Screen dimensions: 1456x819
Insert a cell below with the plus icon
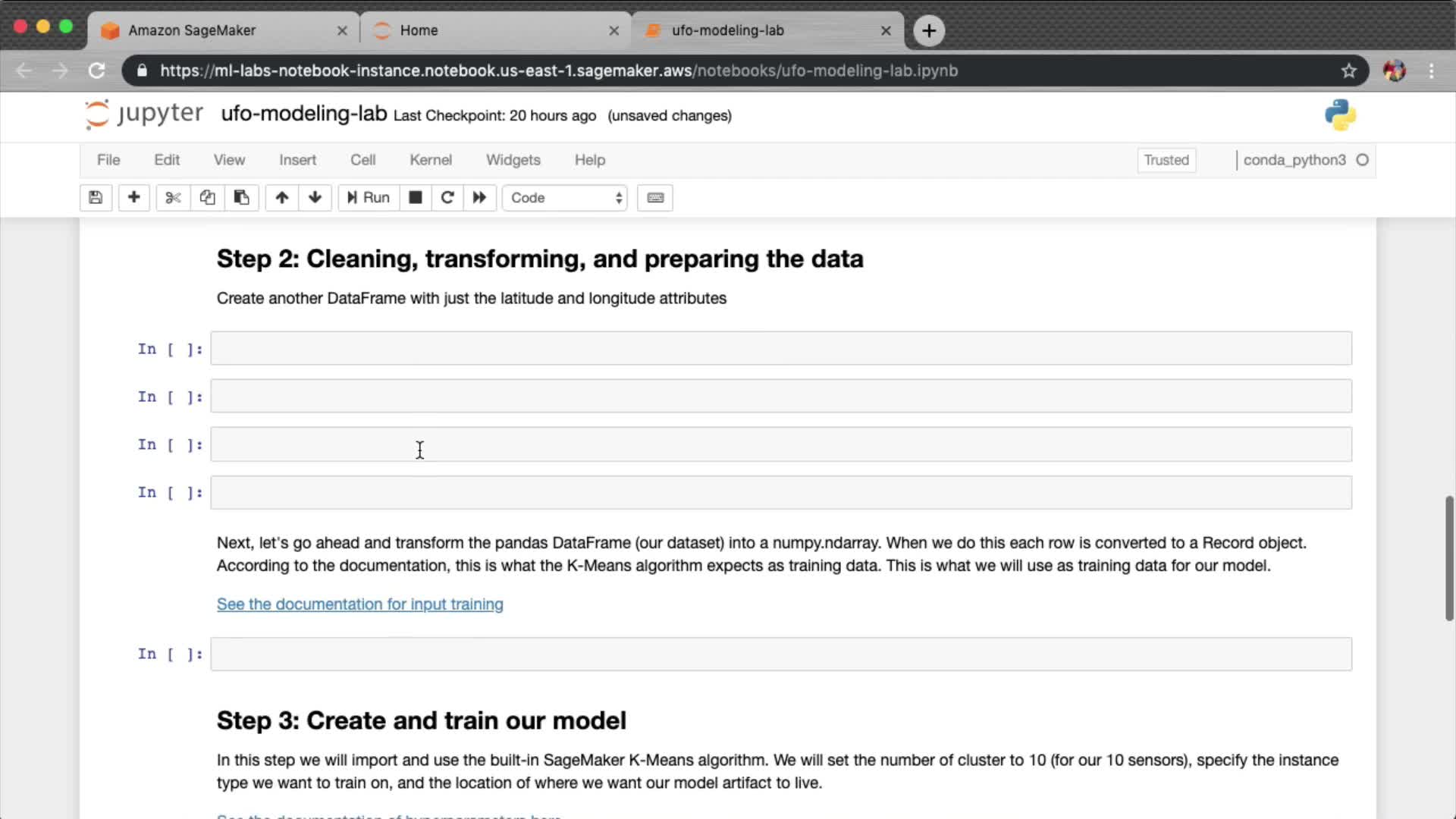pyautogui.click(x=133, y=198)
